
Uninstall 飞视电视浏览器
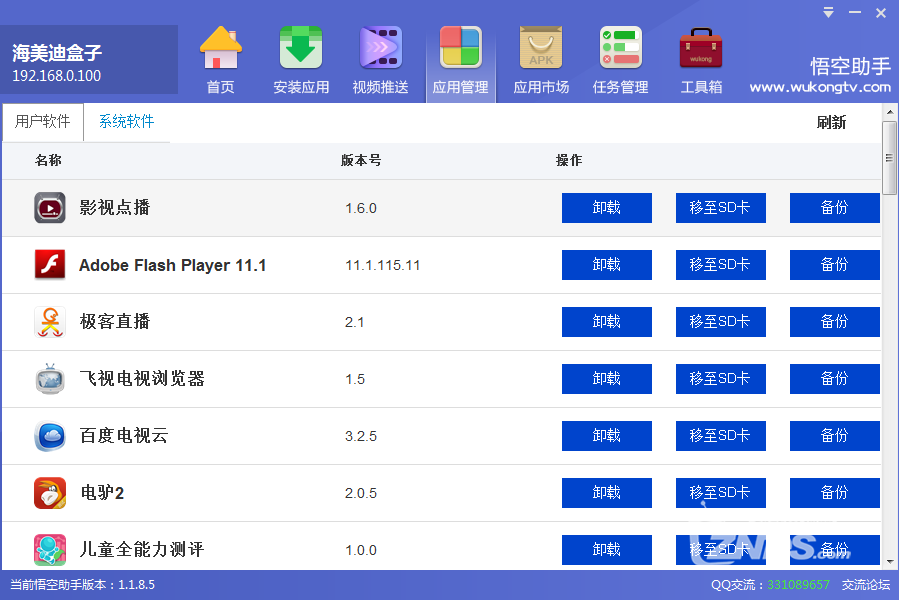click(607, 379)
